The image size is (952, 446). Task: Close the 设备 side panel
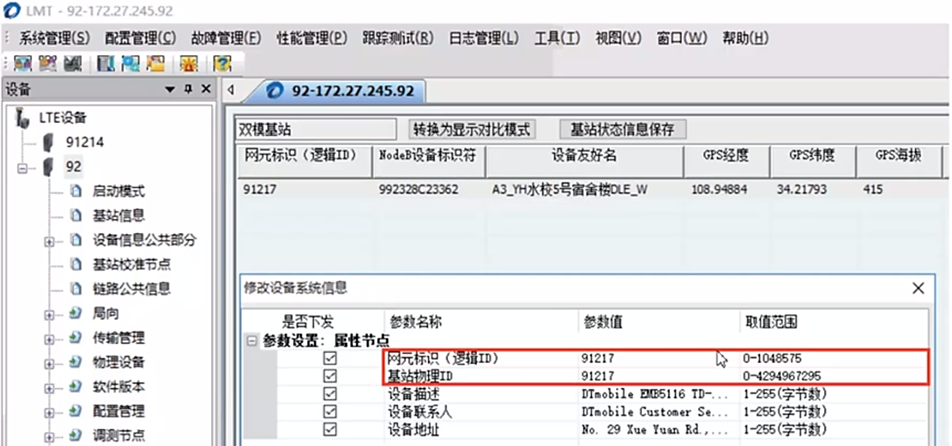pos(206,89)
